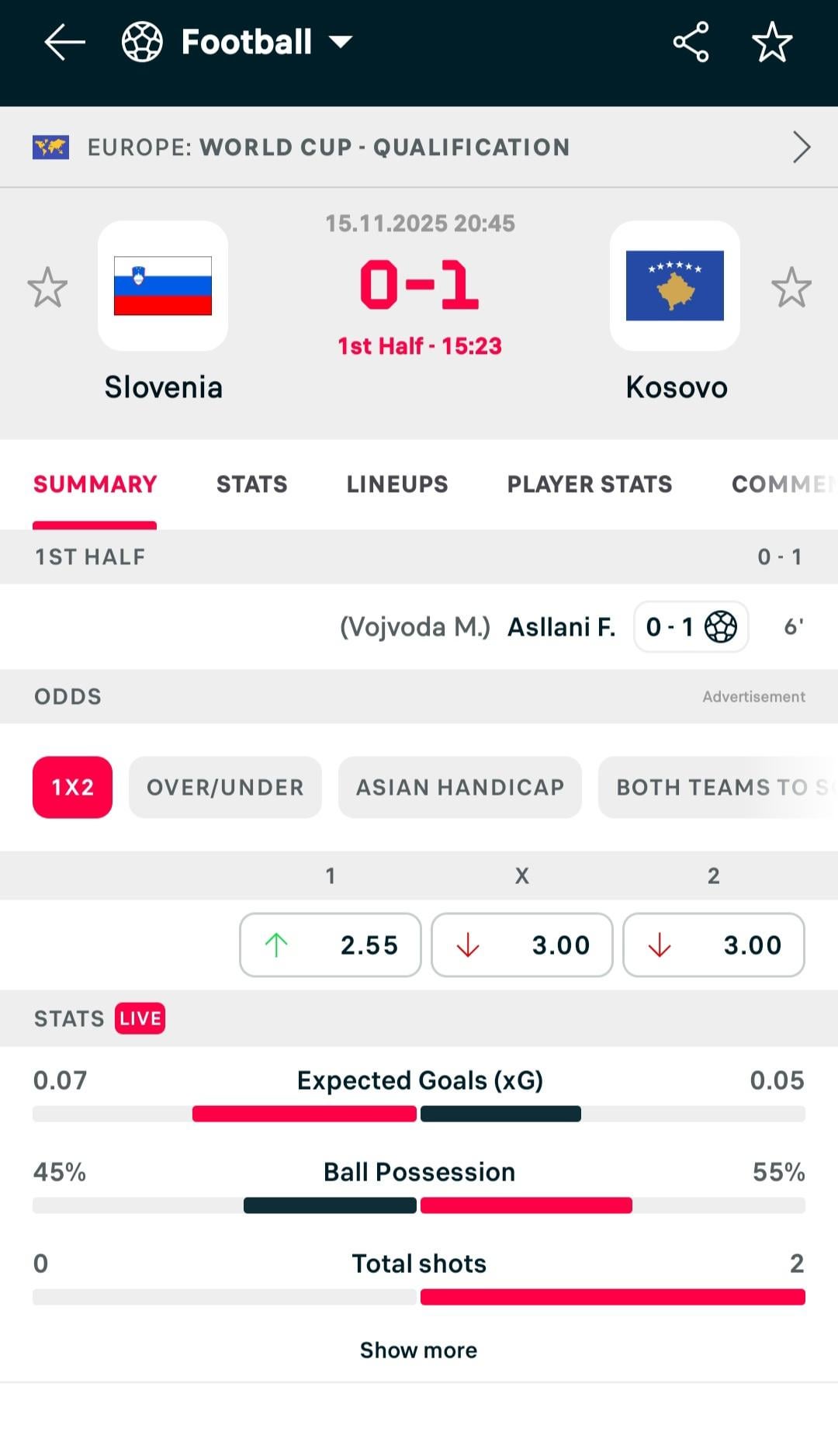
Task: Tap the back arrow icon
Action: [64, 42]
